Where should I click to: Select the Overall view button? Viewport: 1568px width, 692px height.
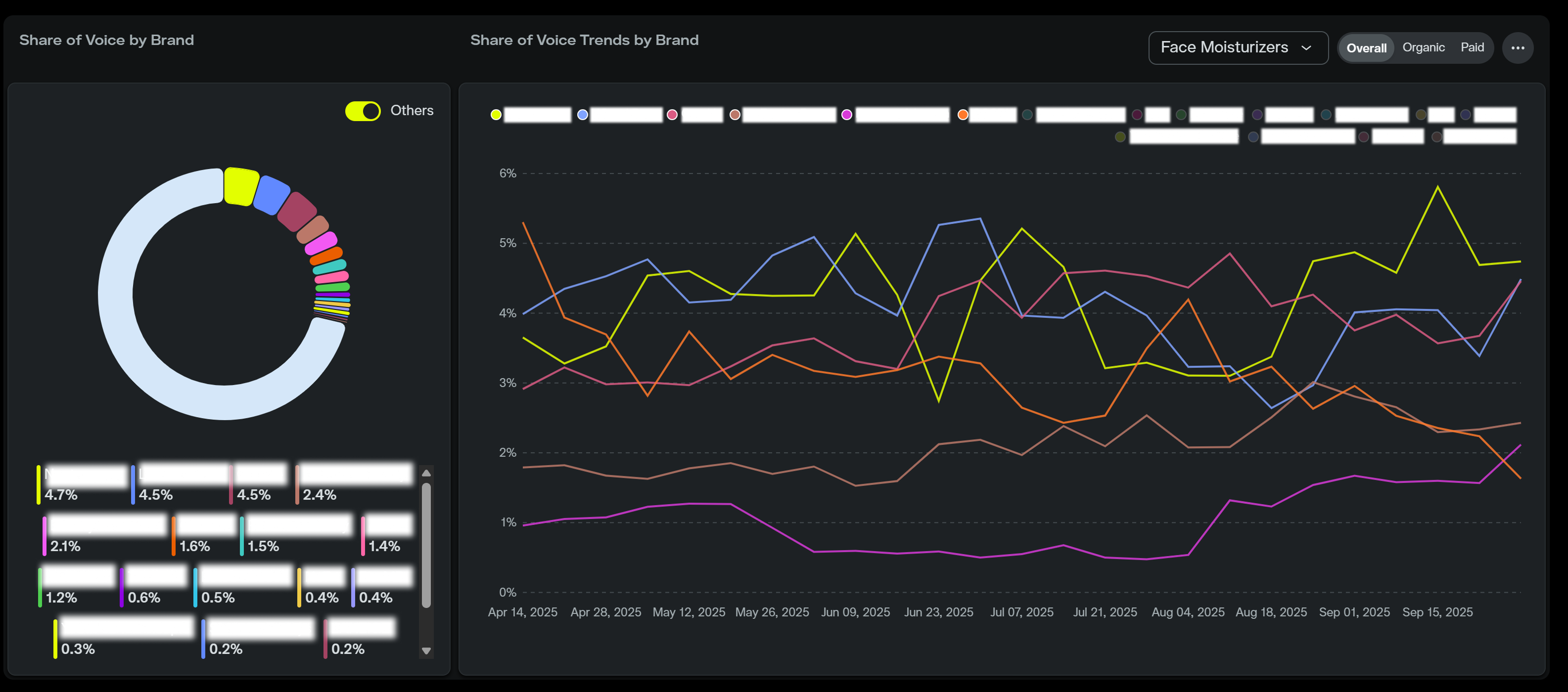pos(1366,48)
